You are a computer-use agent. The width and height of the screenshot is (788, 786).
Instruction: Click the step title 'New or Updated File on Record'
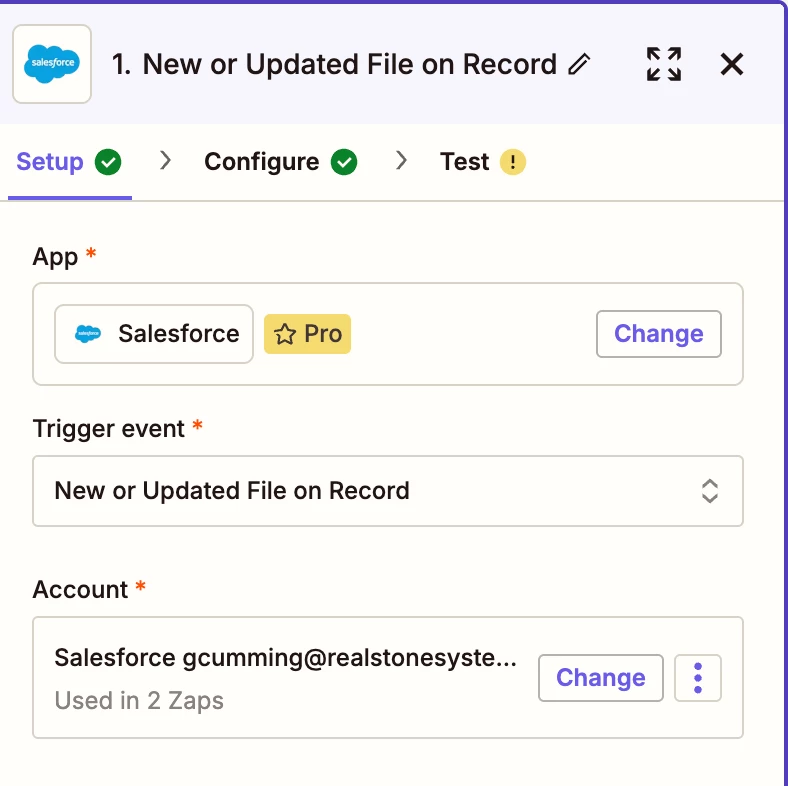tap(349, 64)
